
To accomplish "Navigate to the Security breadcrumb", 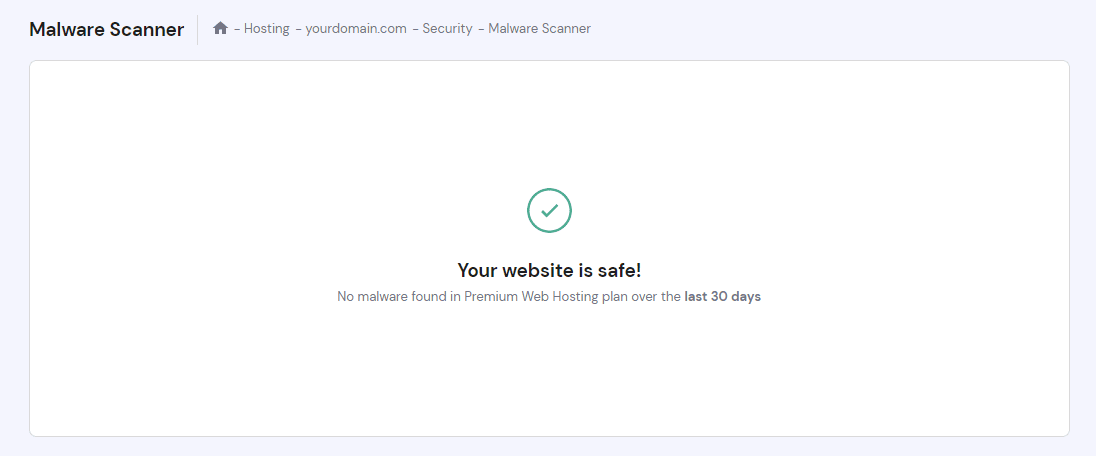I will pos(447,29).
